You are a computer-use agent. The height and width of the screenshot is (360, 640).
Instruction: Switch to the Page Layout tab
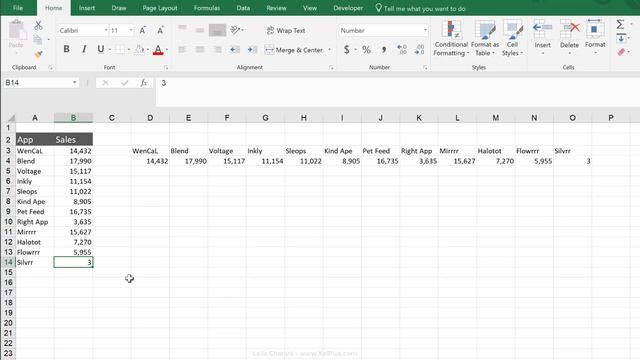point(160,8)
